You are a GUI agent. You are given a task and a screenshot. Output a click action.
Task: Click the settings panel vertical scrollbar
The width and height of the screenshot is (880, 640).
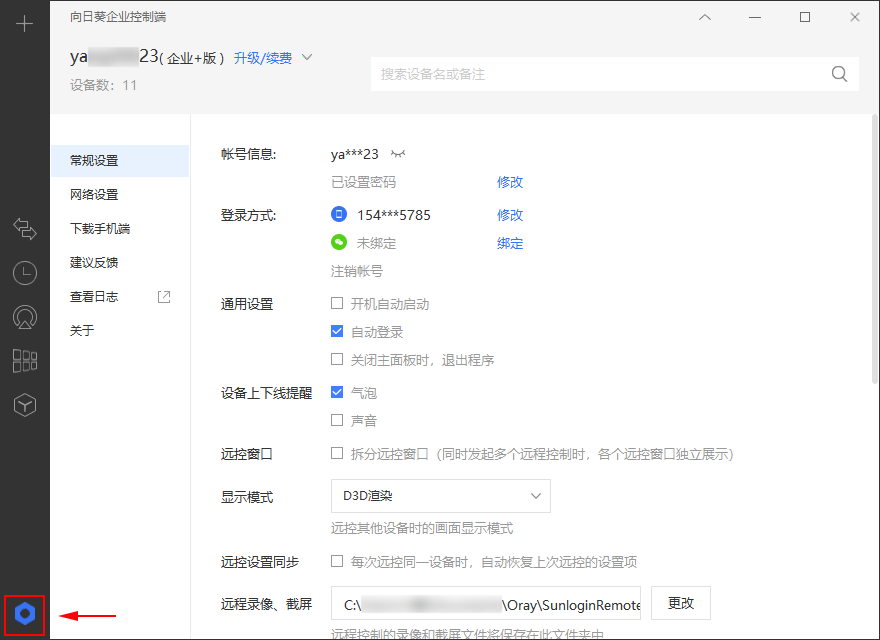click(x=874, y=249)
